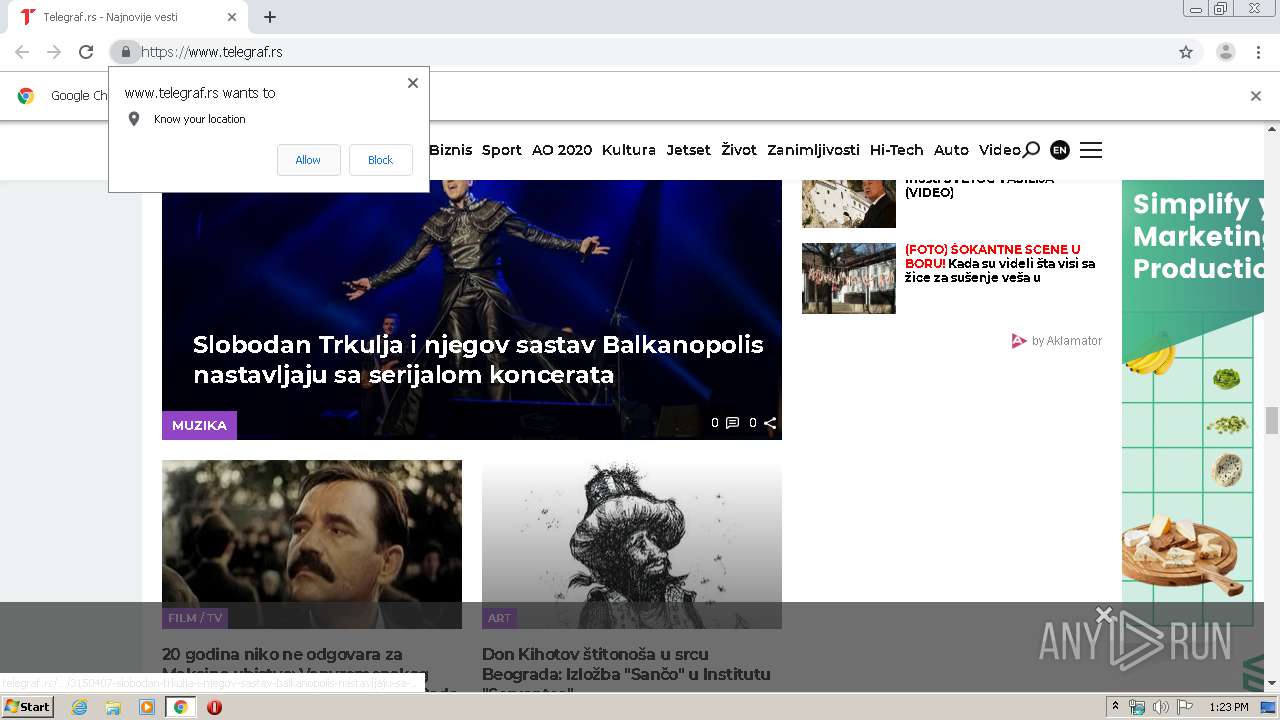
Task: Click the browser forward arrow
Action: [54, 52]
